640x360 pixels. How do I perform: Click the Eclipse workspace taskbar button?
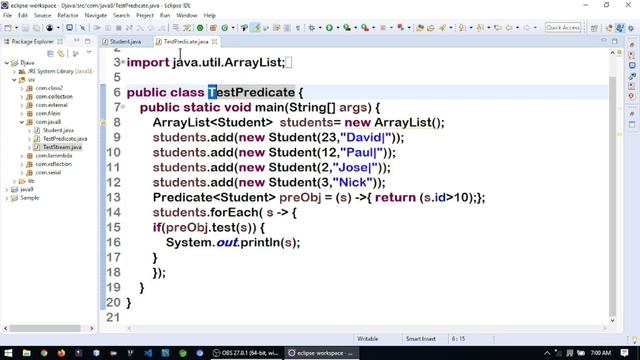[x=321, y=353]
